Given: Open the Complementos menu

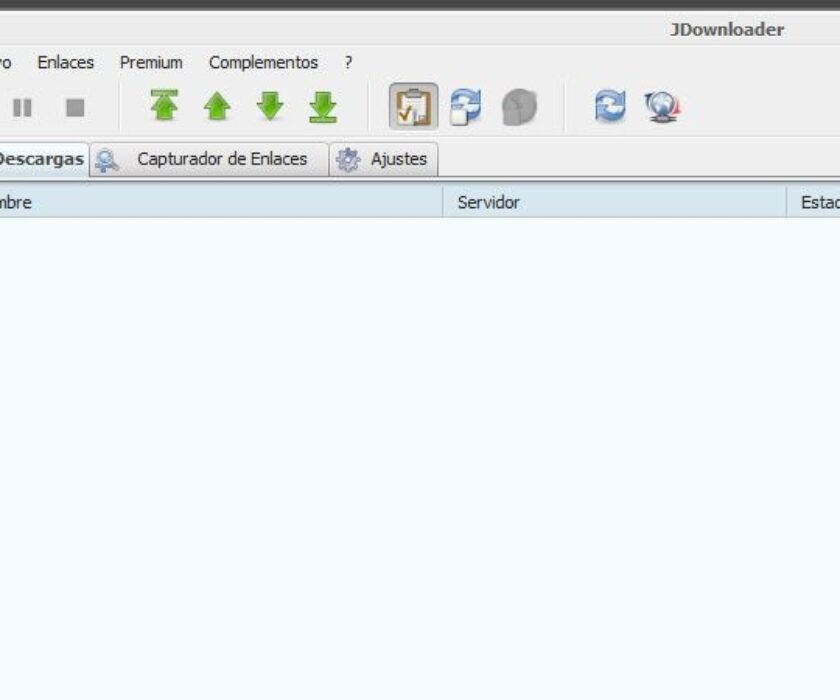Looking at the screenshot, I should coord(264,63).
